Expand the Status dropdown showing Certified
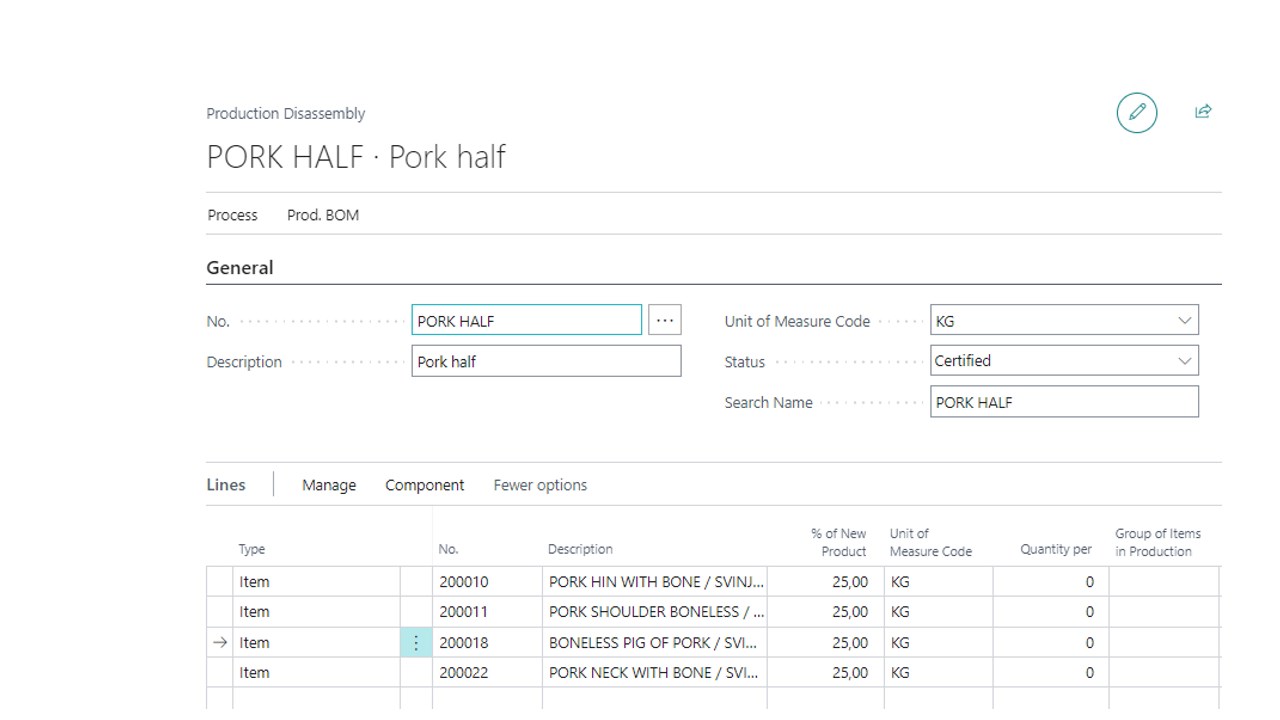Image resolution: width=1280 pixels, height=720 pixels. pos(1184,361)
